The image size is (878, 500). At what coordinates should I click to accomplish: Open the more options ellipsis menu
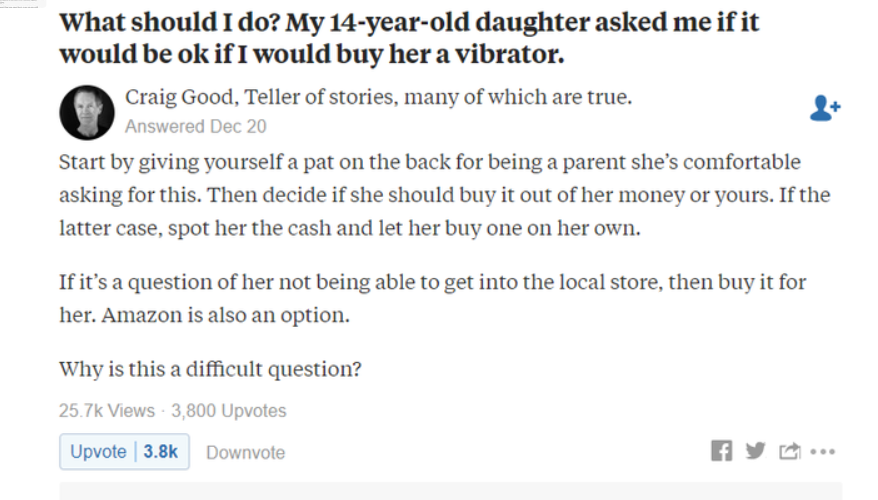(x=823, y=451)
